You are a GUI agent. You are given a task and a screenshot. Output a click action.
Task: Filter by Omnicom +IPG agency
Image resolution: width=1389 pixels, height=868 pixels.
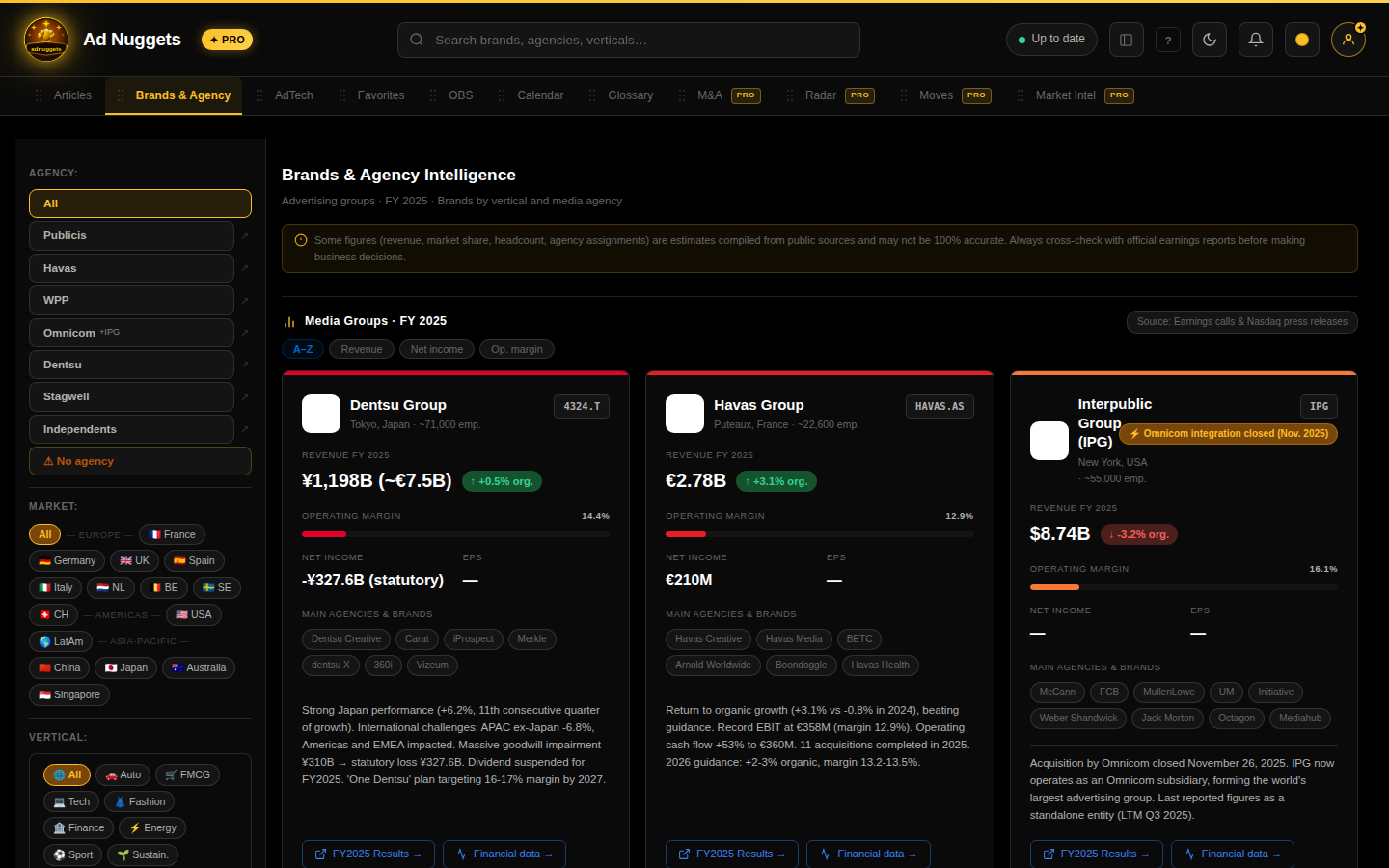(131, 333)
